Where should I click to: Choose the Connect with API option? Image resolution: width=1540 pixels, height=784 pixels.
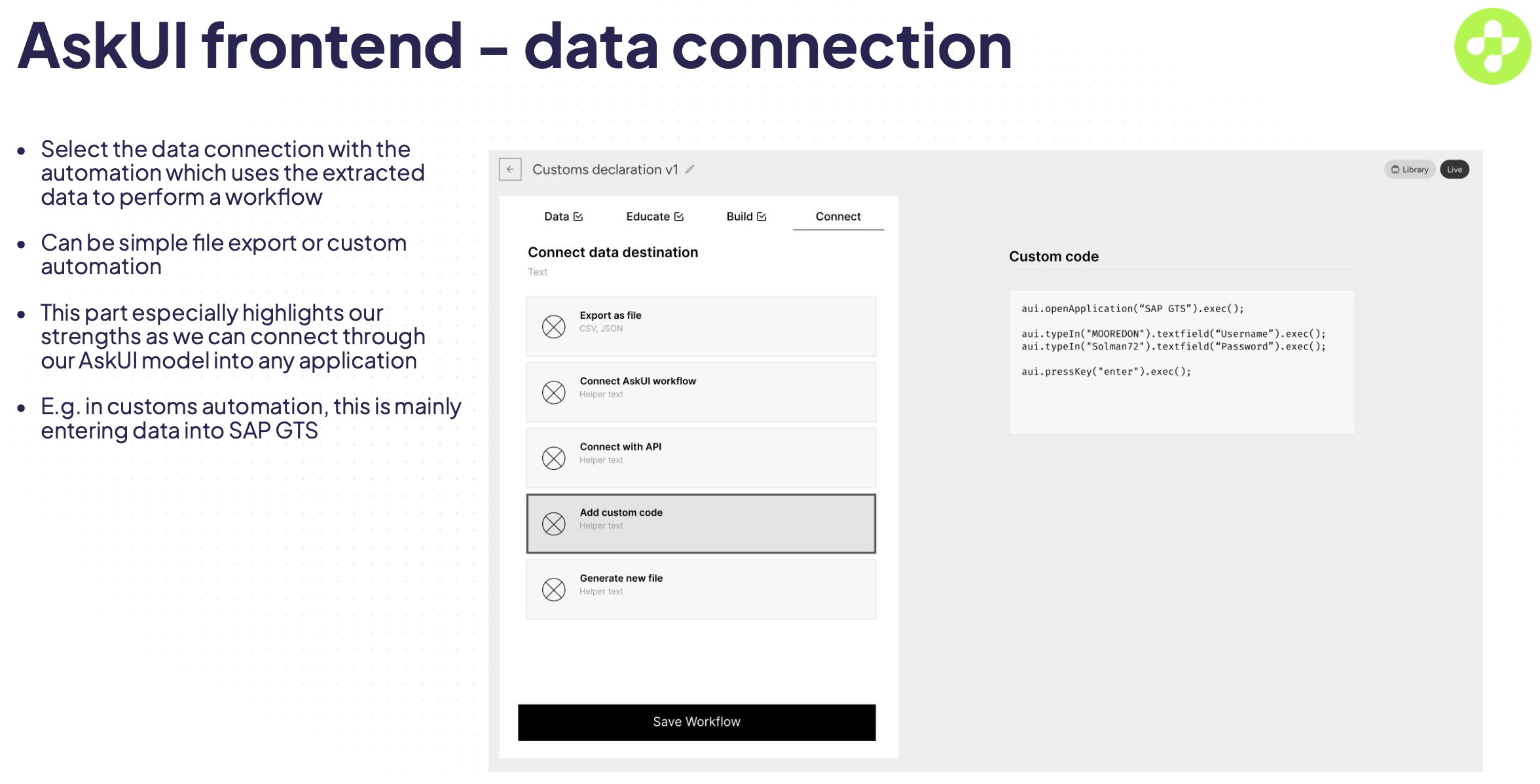point(701,458)
